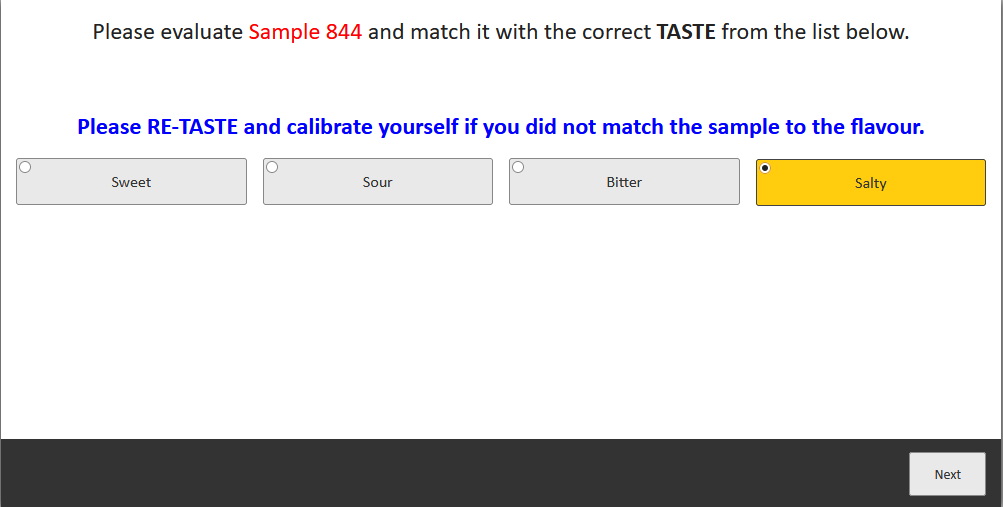Click the word Salty label text

(x=871, y=183)
